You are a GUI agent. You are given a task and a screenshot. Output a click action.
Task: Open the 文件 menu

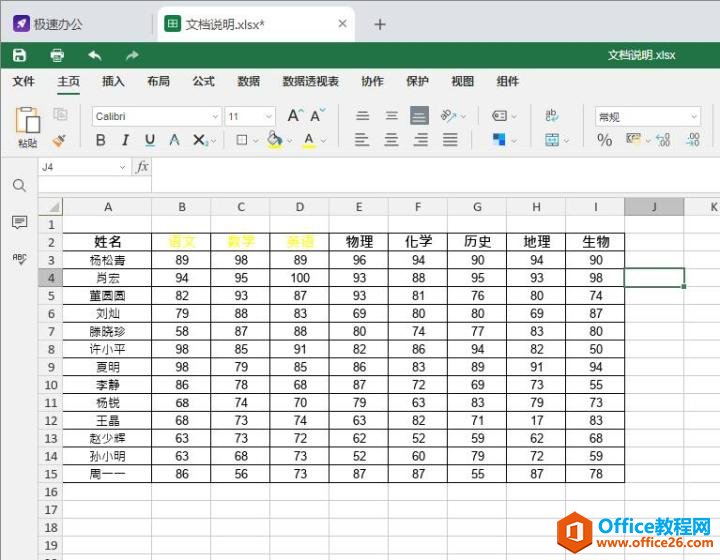[23, 81]
